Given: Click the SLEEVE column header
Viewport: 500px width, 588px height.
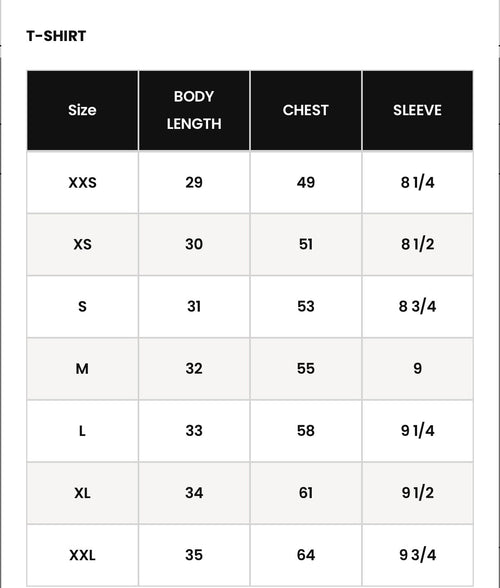Looking at the screenshot, I should (417, 110).
